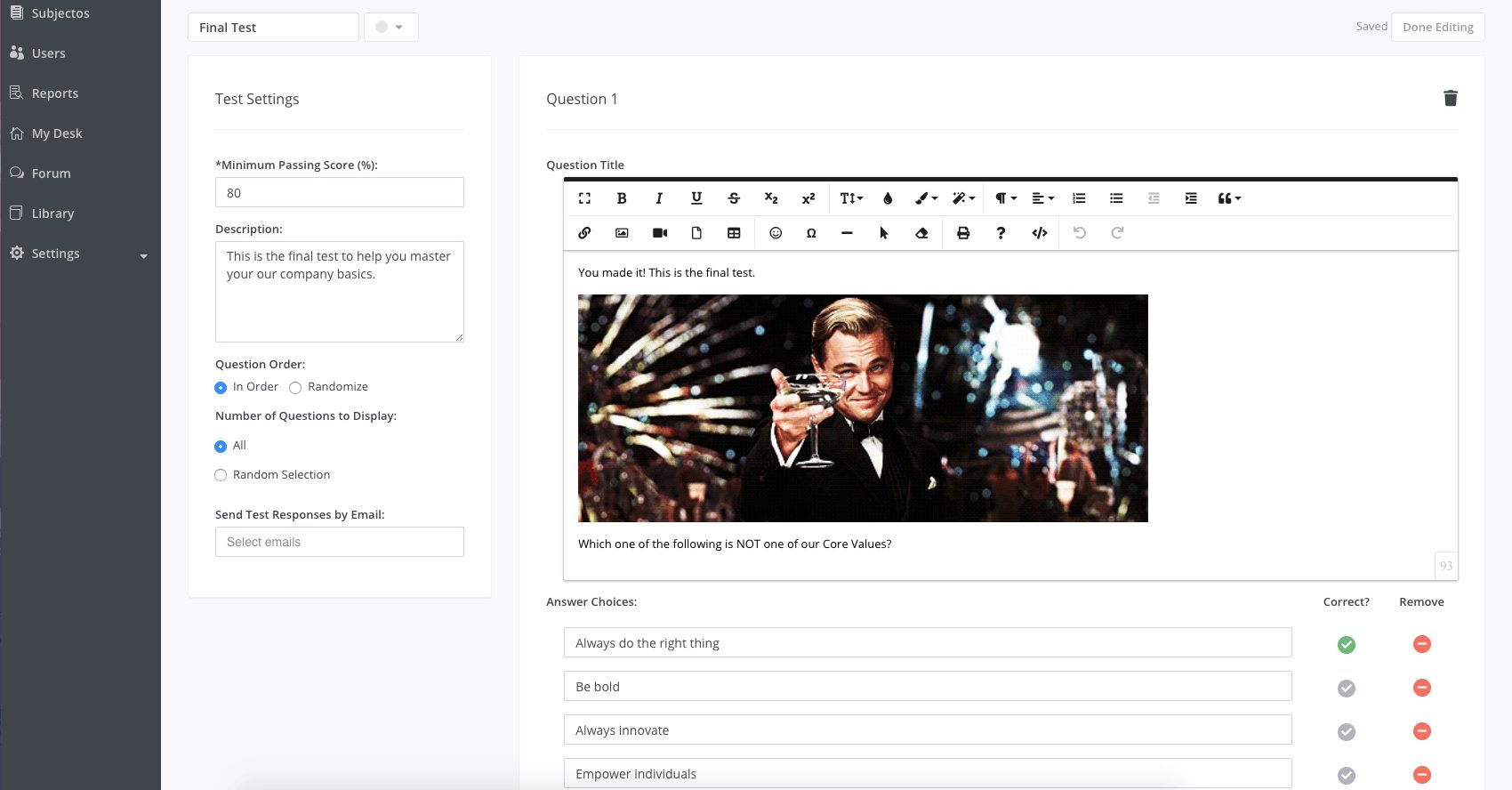Image resolution: width=1512 pixels, height=790 pixels.
Task: Delete Question 1 with the trash icon
Action: coord(1451,98)
